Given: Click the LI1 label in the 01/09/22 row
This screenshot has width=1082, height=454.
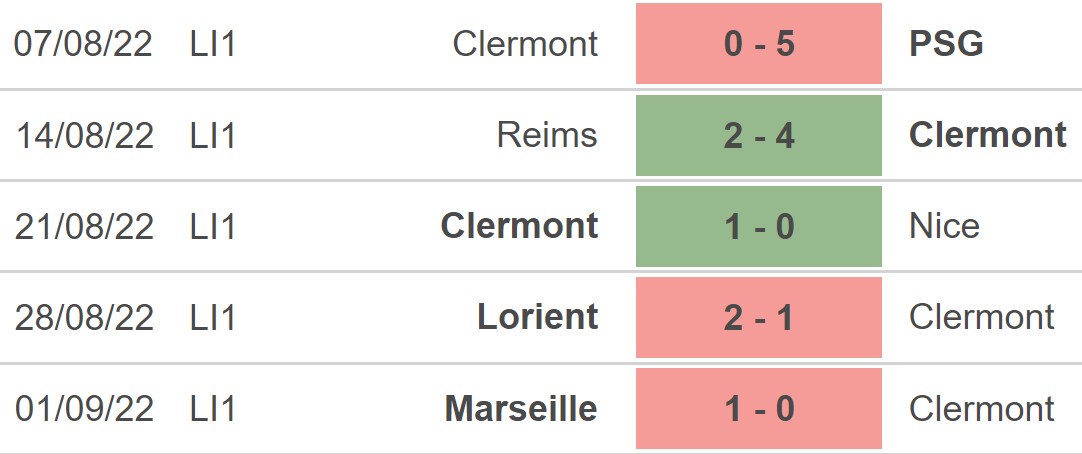Looking at the screenshot, I should click(x=212, y=408).
